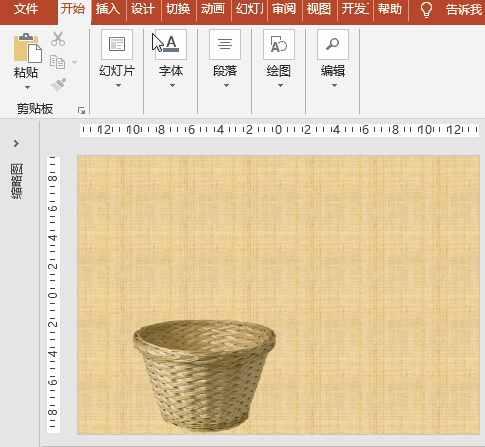Open the Copy options dropdown arrow
This screenshot has height=447, width=485.
[x=74, y=62]
